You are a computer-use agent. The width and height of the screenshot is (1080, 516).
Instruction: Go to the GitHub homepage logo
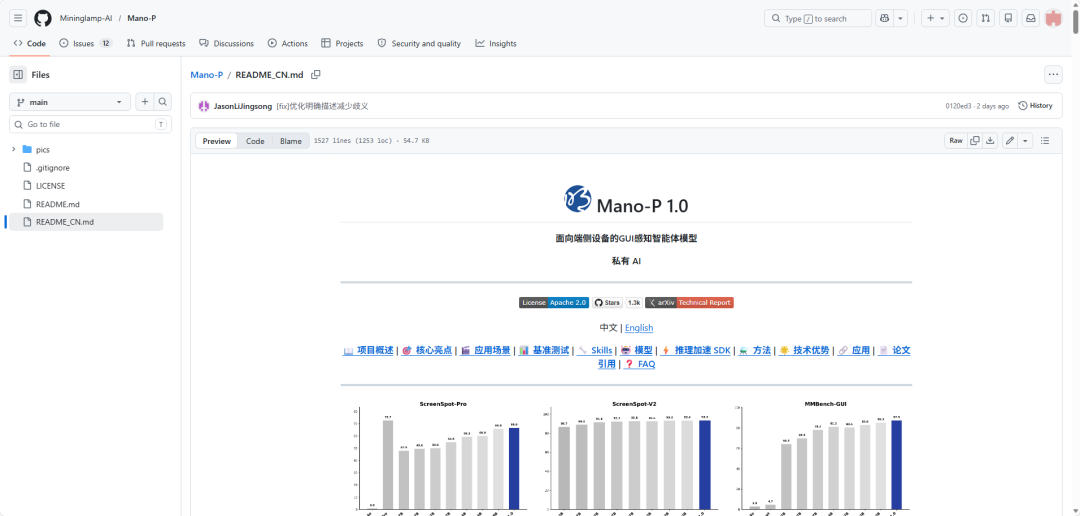pyautogui.click(x=43, y=19)
